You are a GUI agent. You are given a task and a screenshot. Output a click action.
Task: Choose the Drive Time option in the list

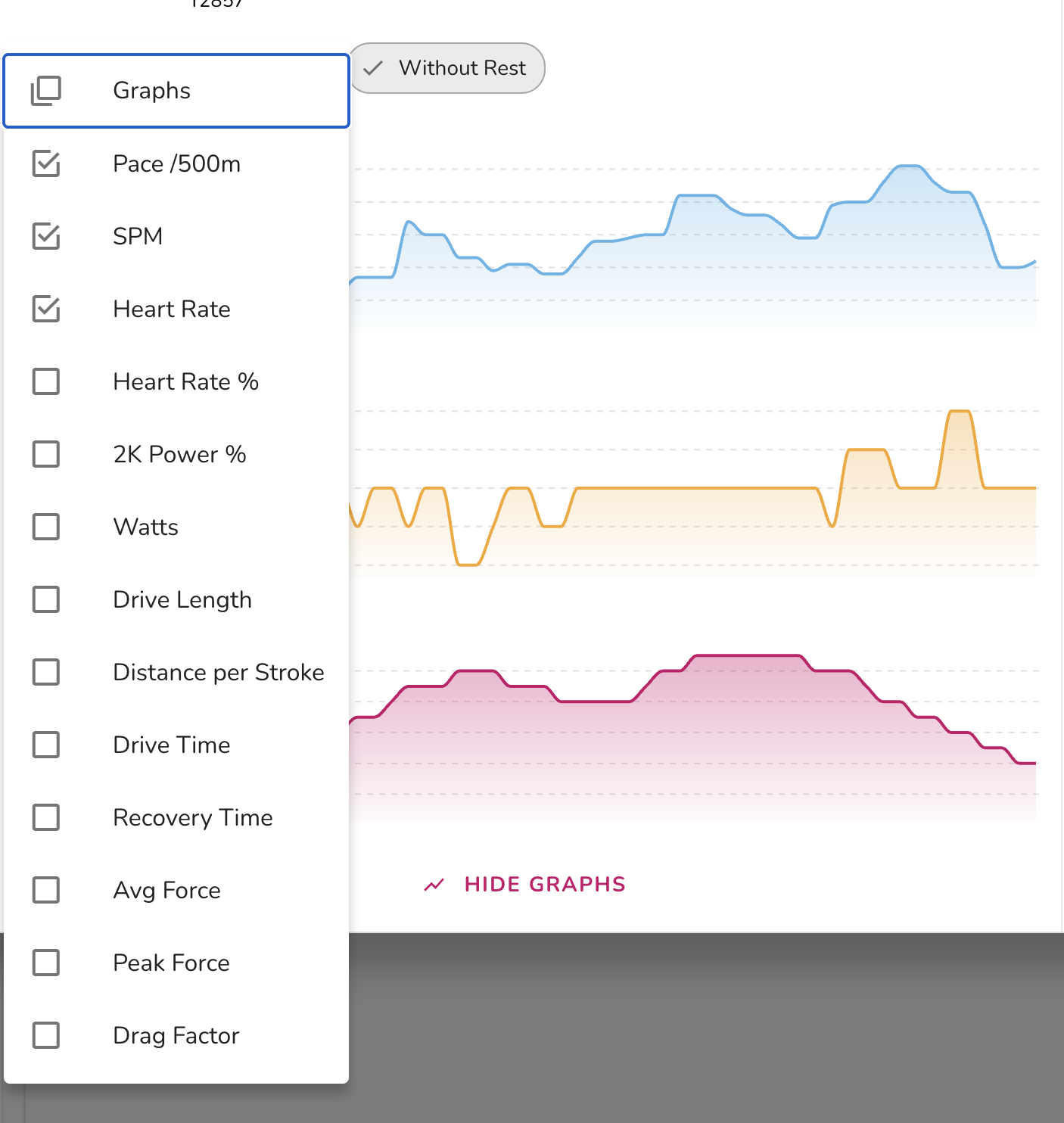point(176,745)
